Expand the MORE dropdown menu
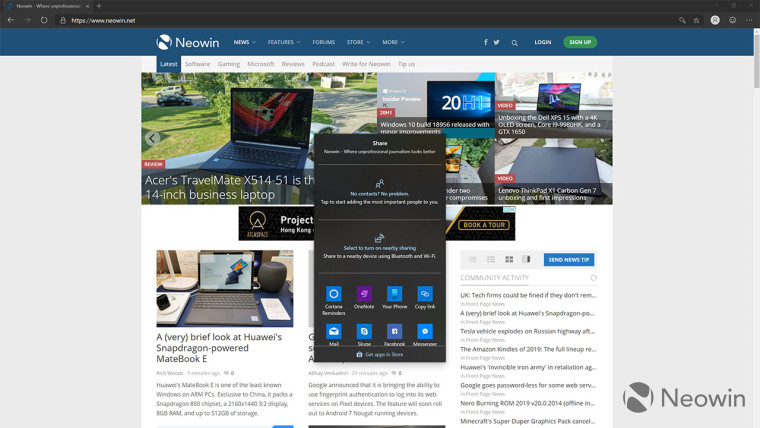Viewport: 760px width, 428px height. [394, 42]
